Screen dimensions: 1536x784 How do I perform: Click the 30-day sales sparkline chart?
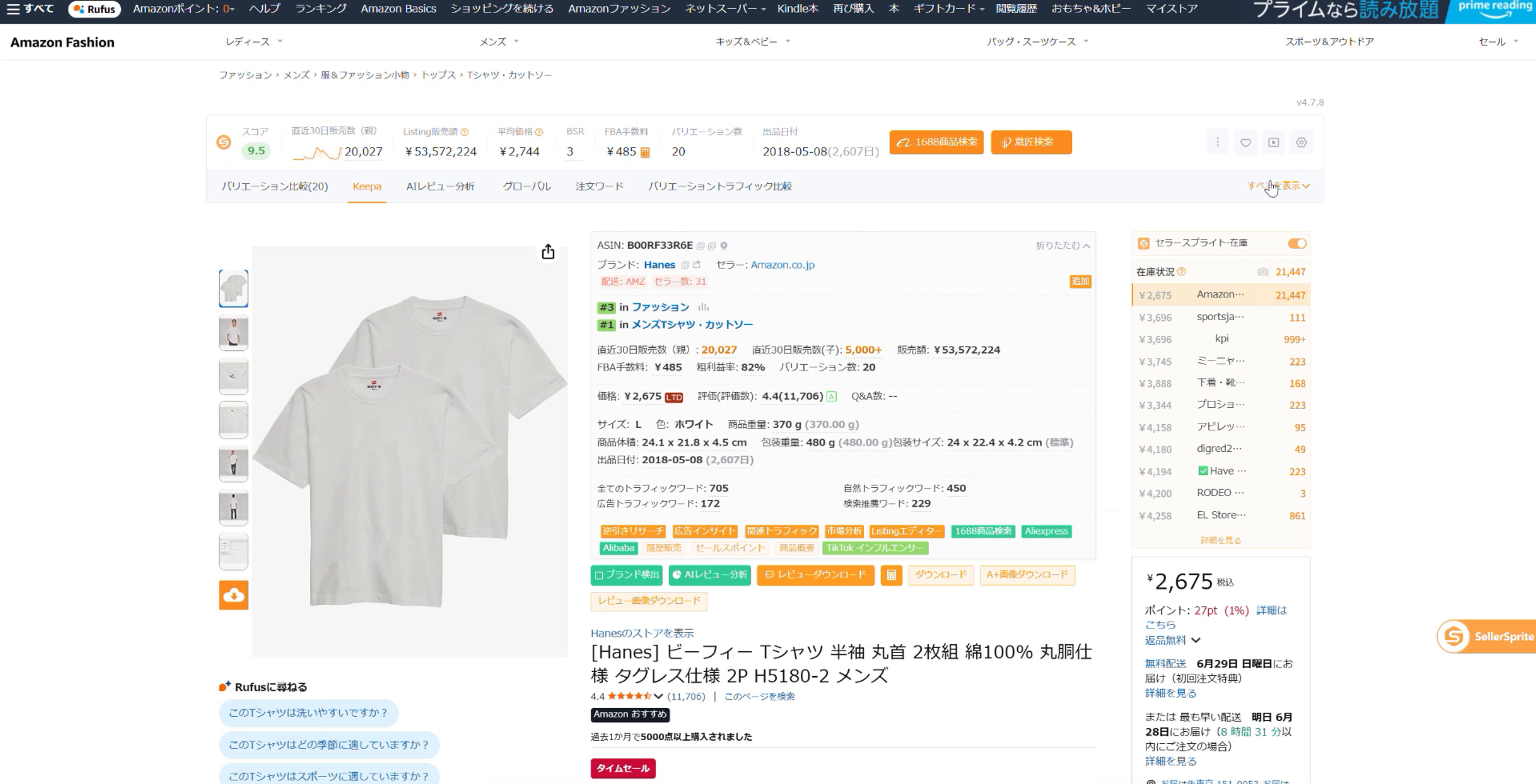[316, 153]
